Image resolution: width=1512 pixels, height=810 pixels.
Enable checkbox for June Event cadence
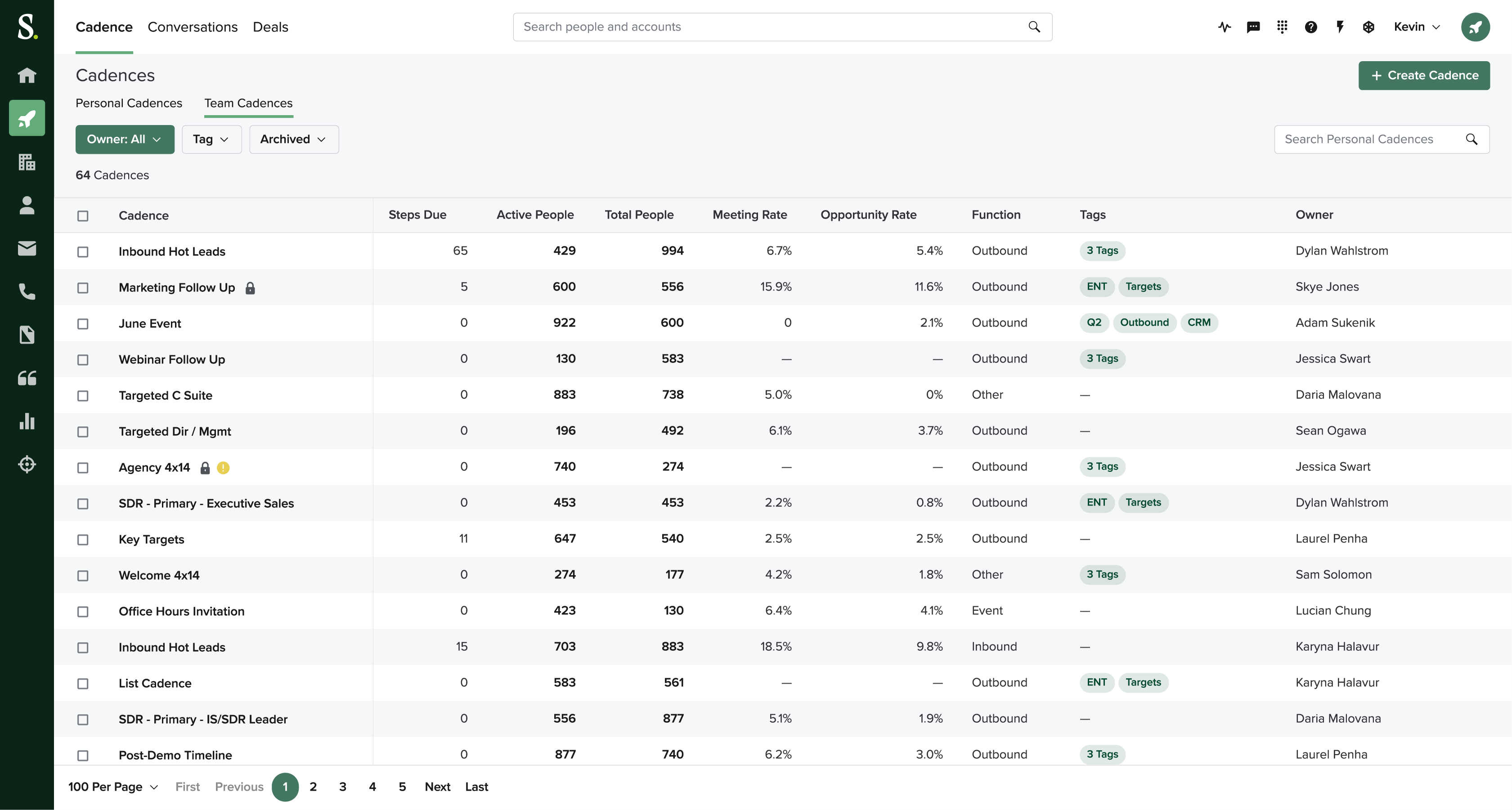(x=83, y=323)
